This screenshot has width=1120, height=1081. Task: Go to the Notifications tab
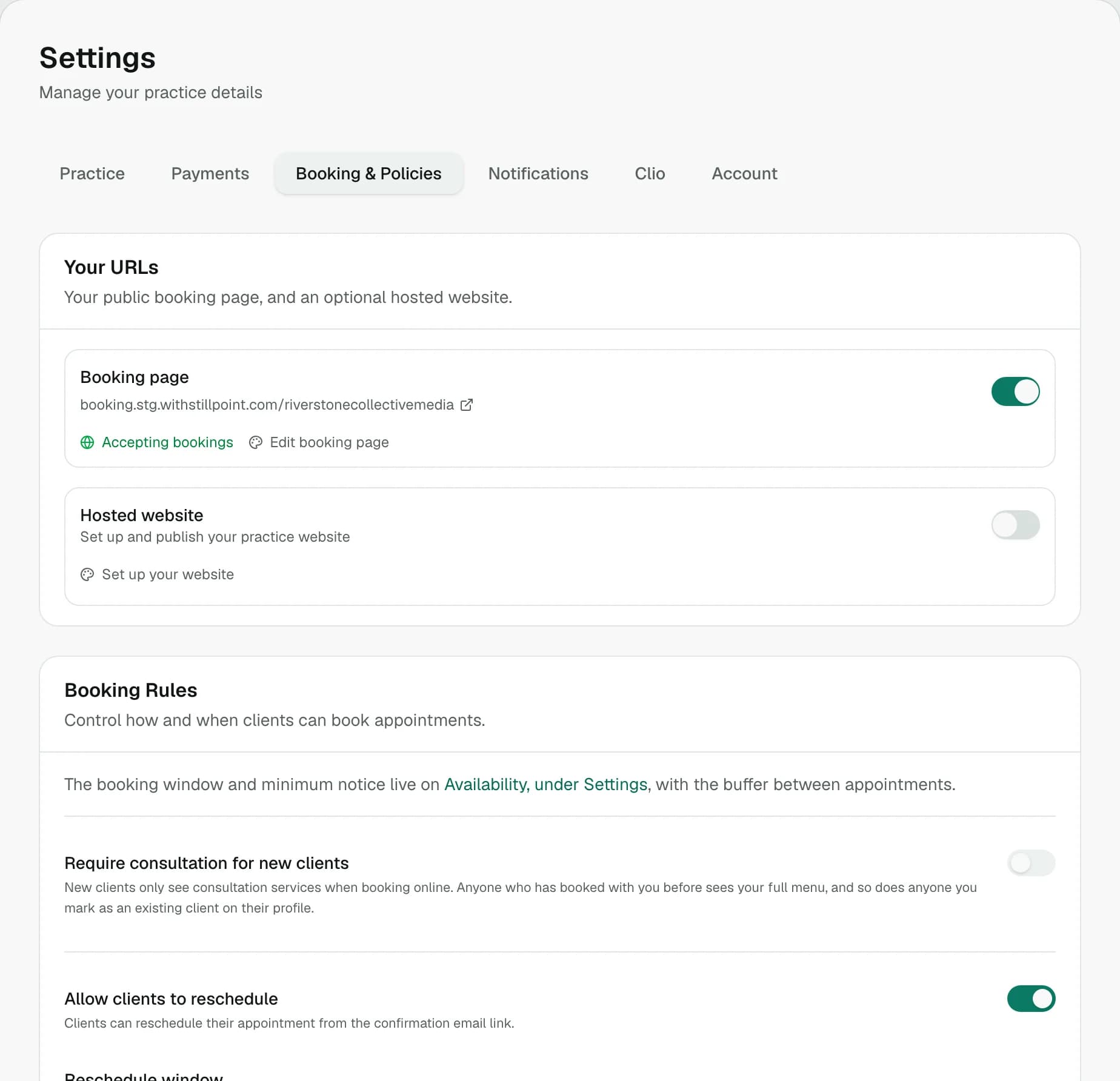click(538, 173)
